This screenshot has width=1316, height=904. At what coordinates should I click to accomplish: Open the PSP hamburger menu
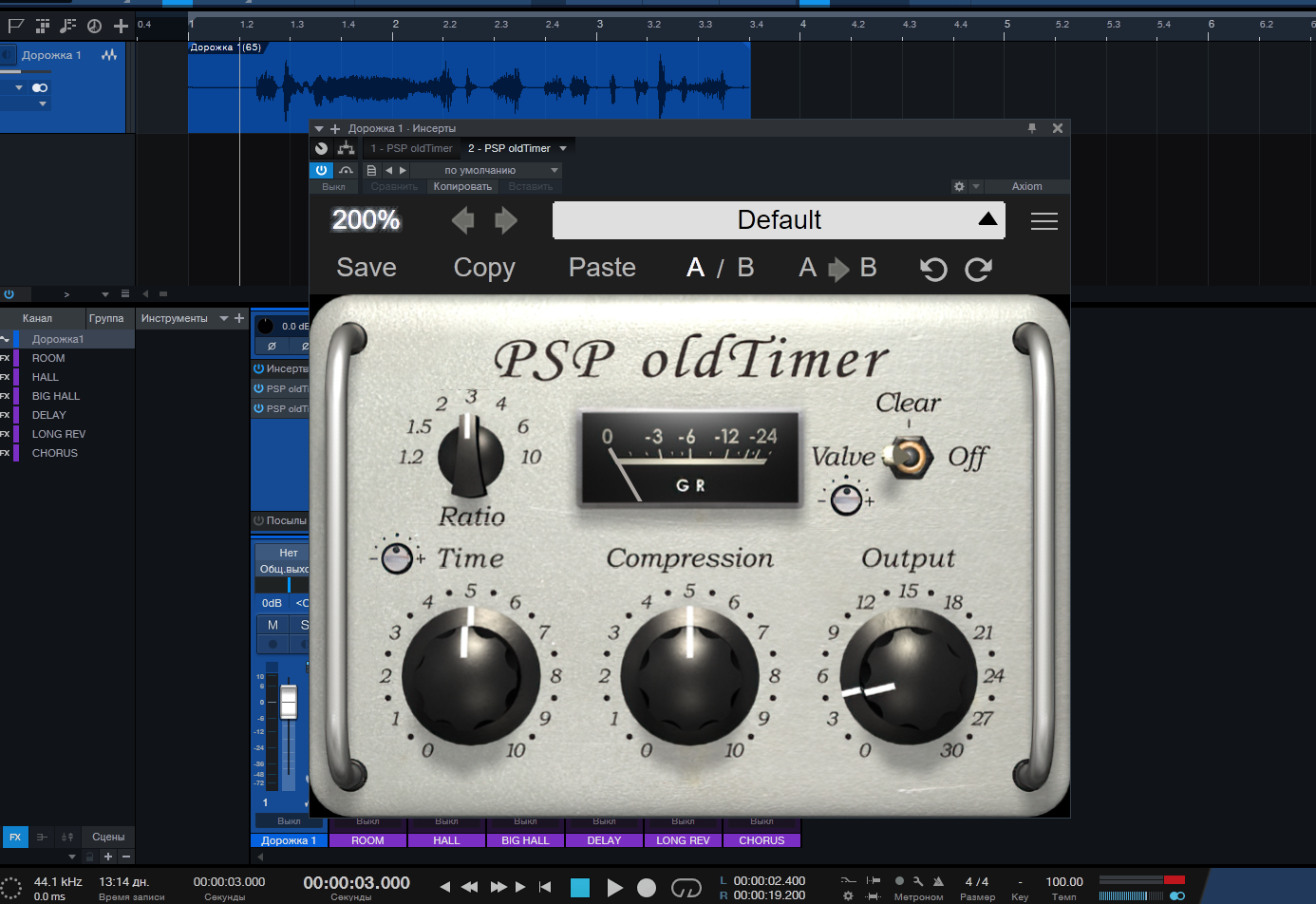point(1044,220)
